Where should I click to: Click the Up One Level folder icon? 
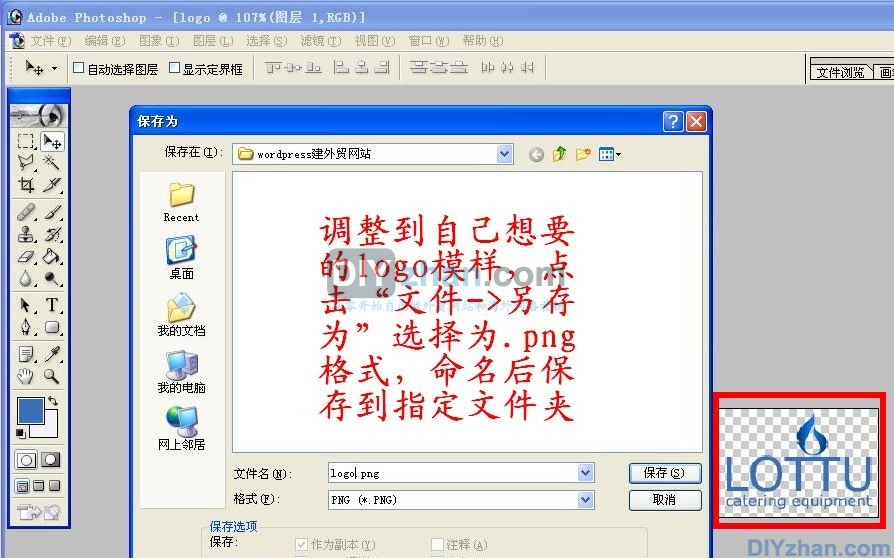560,154
